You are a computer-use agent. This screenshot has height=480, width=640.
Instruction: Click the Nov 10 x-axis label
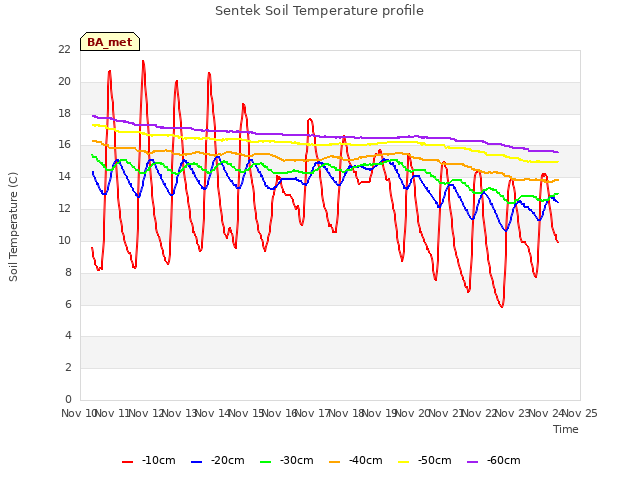[78, 413]
